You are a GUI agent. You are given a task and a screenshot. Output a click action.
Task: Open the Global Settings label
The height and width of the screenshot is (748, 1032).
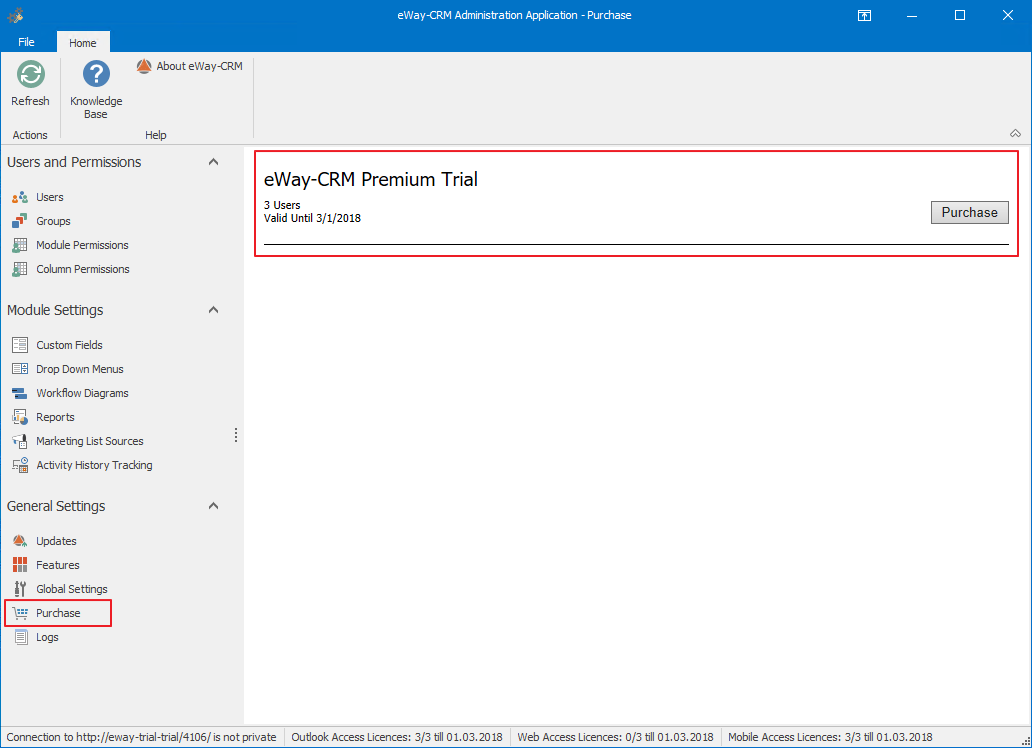[72, 589]
